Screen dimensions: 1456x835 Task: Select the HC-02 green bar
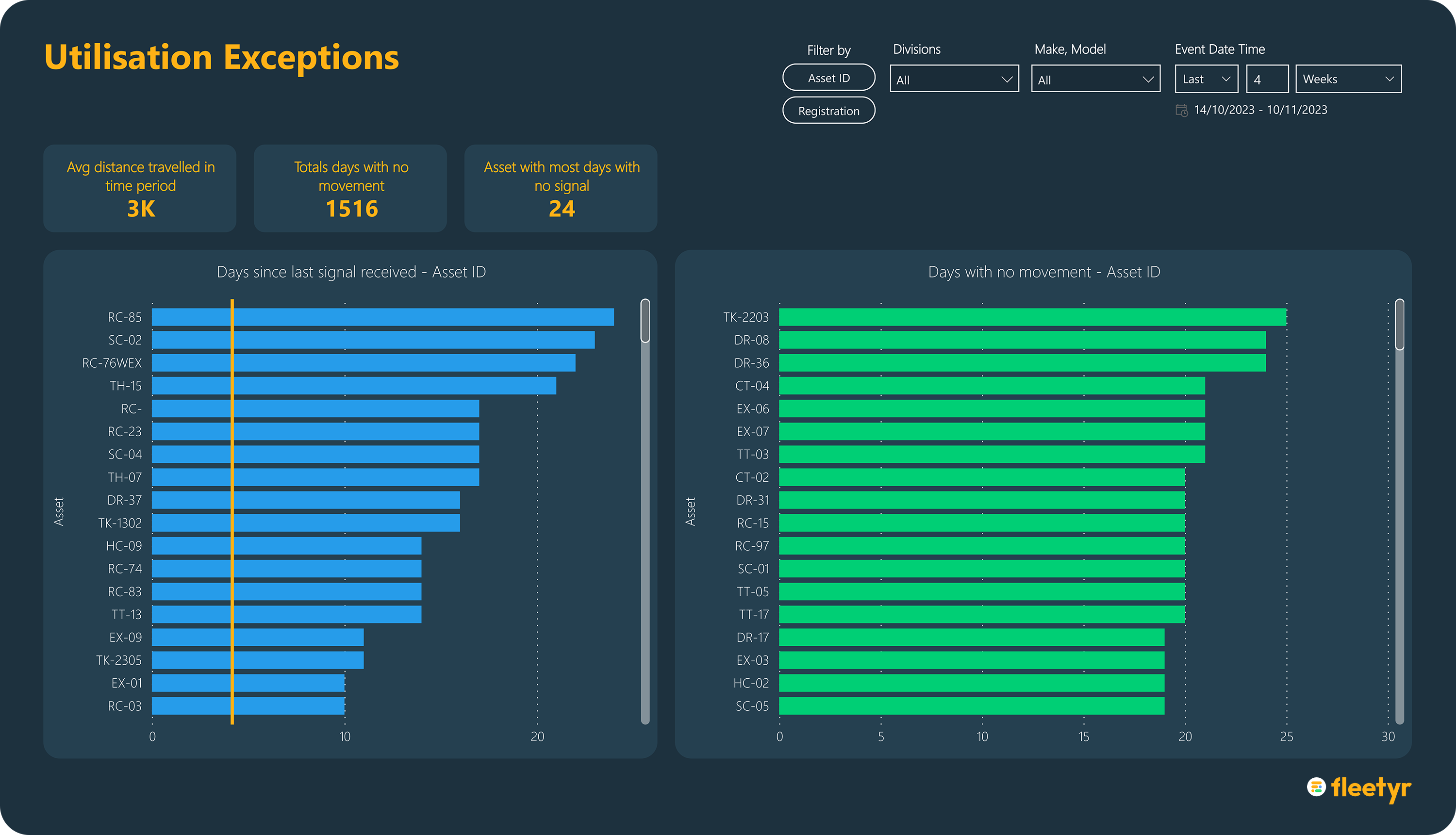(x=972, y=683)
